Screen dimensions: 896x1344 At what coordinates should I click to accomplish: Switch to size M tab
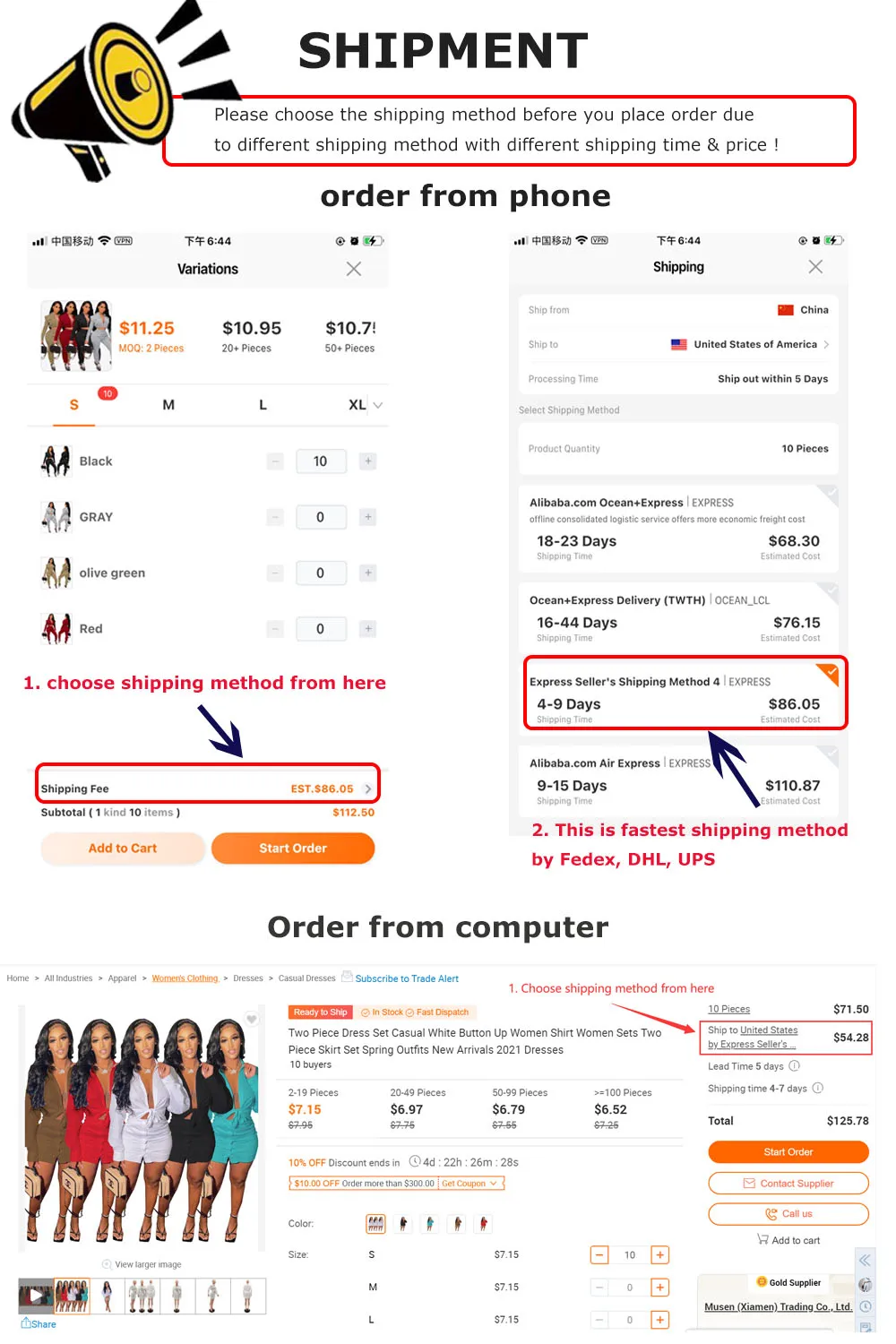tap(168, 405)
